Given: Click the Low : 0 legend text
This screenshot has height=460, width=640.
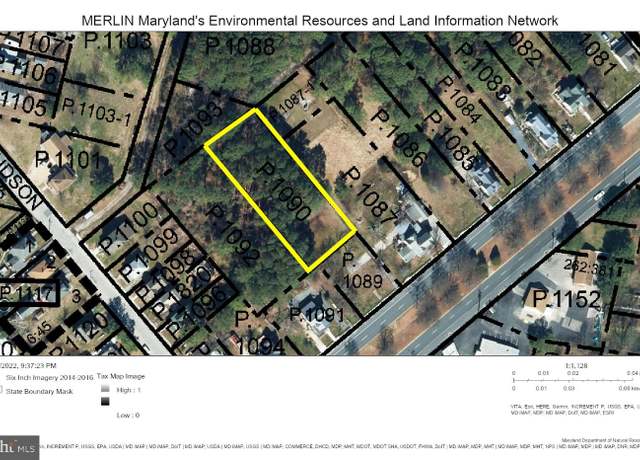Looking at the screenshot, I should point(128,415).
